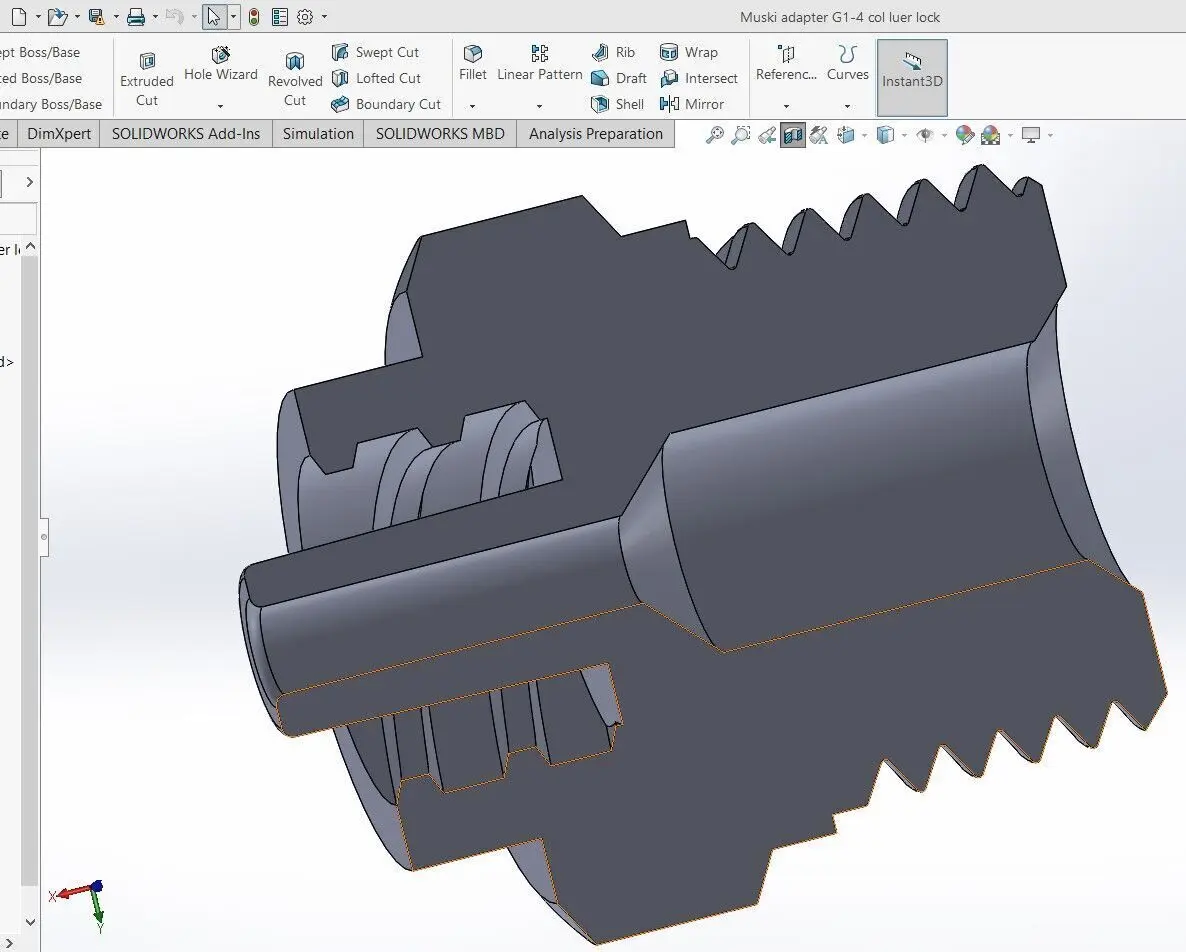Launch the Hole Wizard tool

point(221,65)
